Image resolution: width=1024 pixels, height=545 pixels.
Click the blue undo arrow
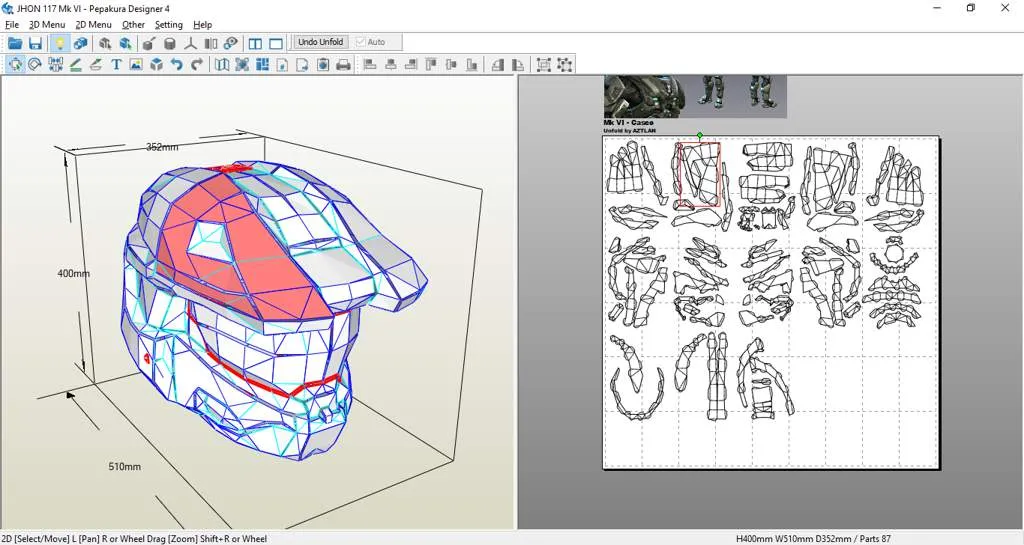tap(177, 65)
